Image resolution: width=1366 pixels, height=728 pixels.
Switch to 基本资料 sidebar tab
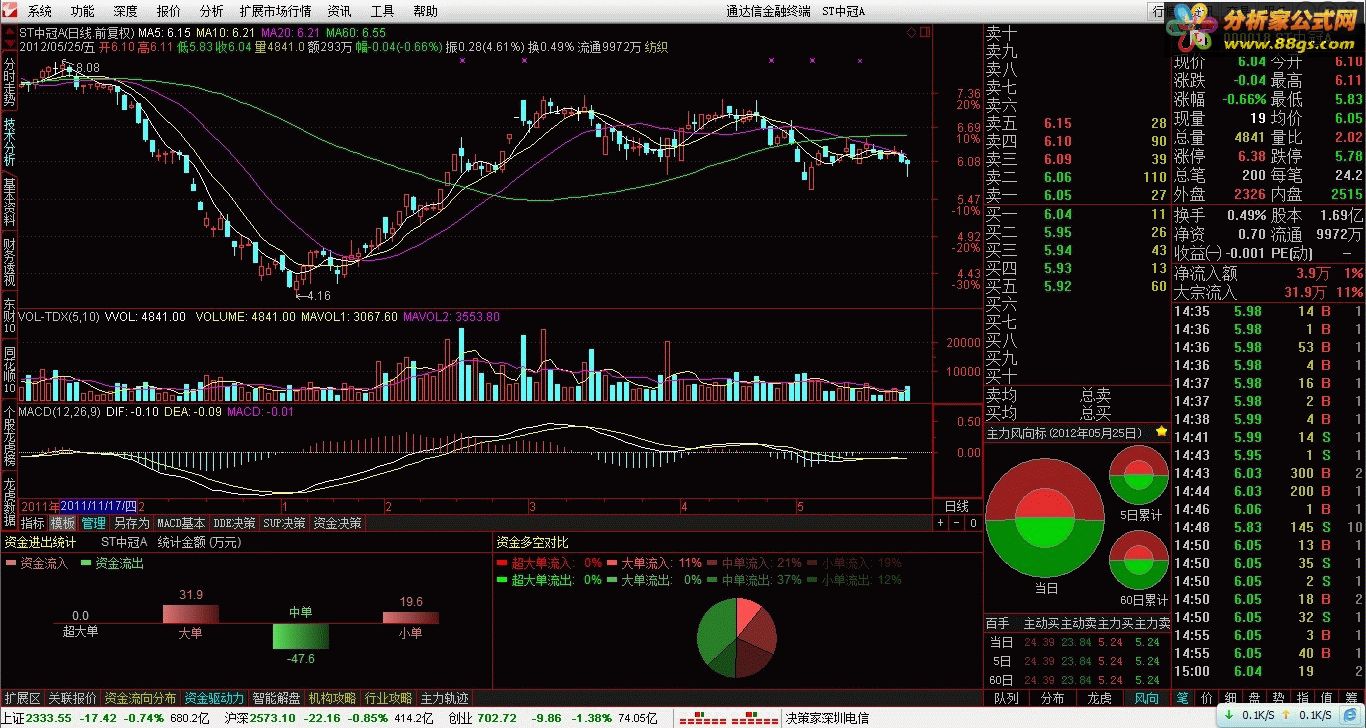pos(9,202)
